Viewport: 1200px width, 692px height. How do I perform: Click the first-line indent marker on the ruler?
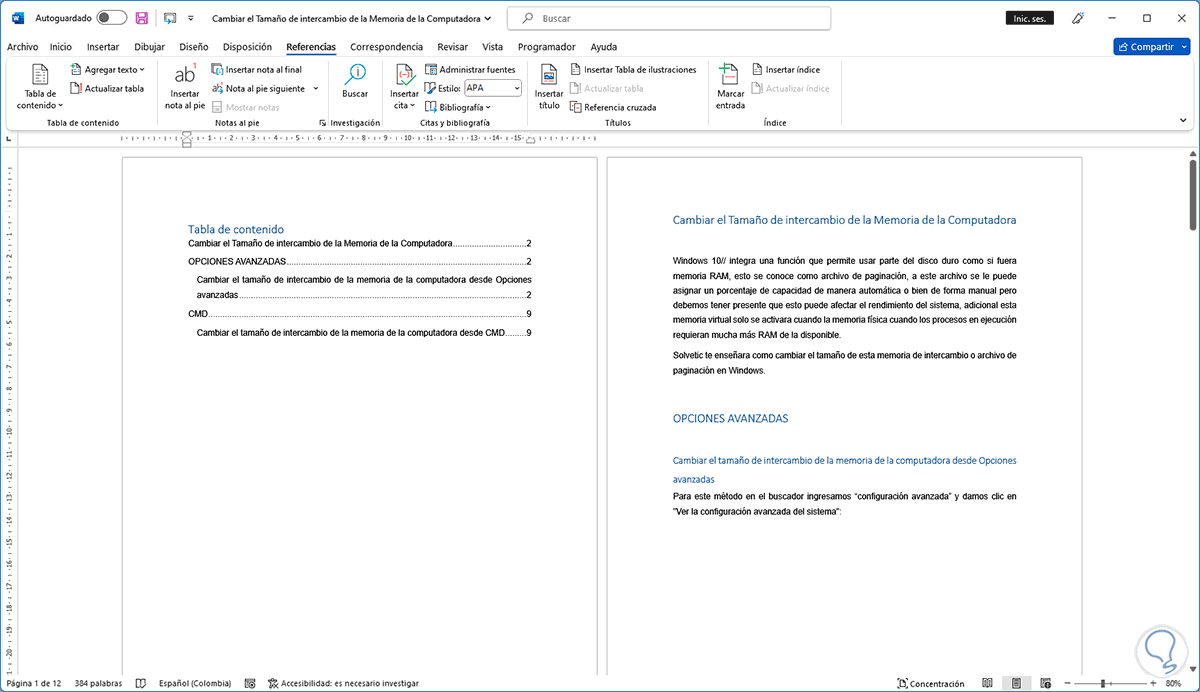[x=187, y=133]
